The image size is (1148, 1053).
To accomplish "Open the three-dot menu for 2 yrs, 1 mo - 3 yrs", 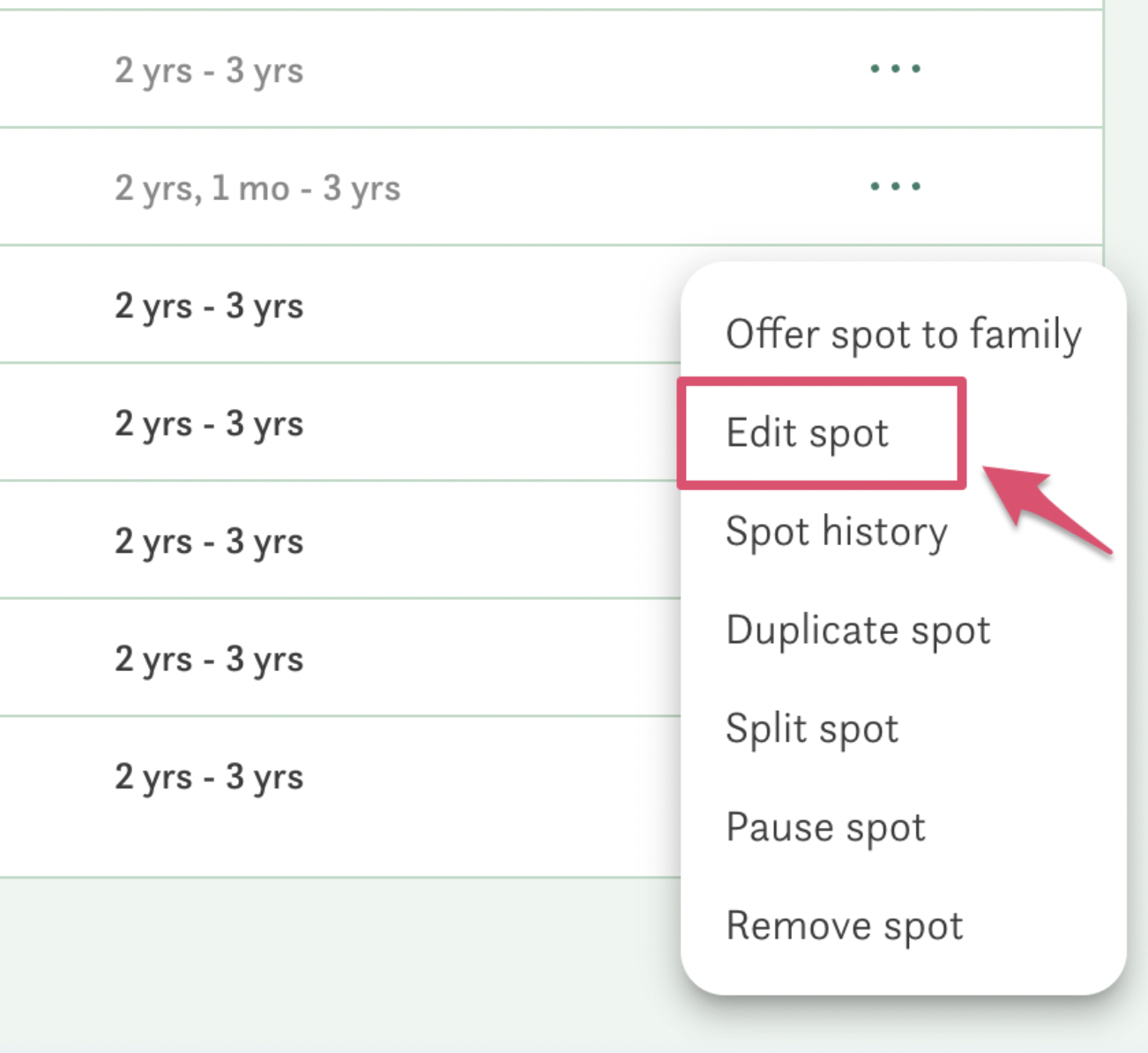I will [x=895, y=186].
